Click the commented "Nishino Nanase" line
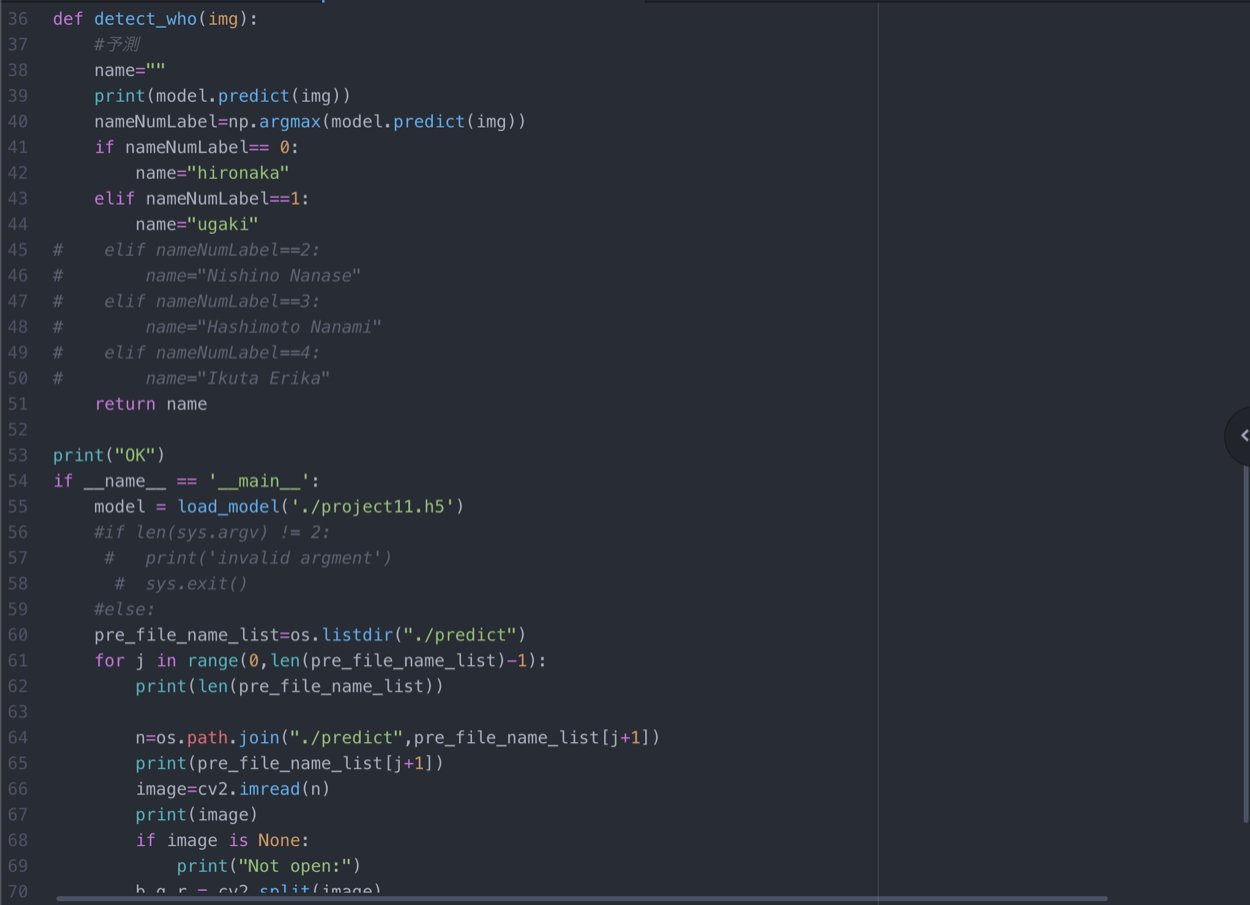Screen dimensions: 1250x905 (252, 276)
